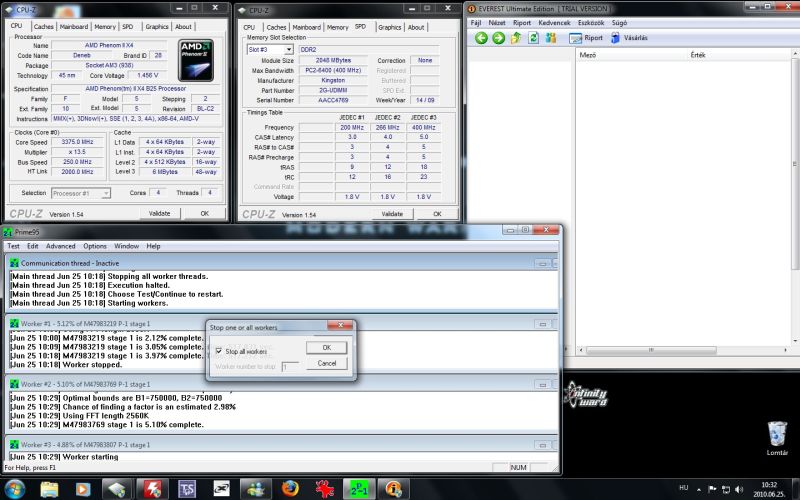Image resolution: width=800 pixels, height=500 pixels.
Task: Click the volume icon in system tray
Action: pos(739,489)
